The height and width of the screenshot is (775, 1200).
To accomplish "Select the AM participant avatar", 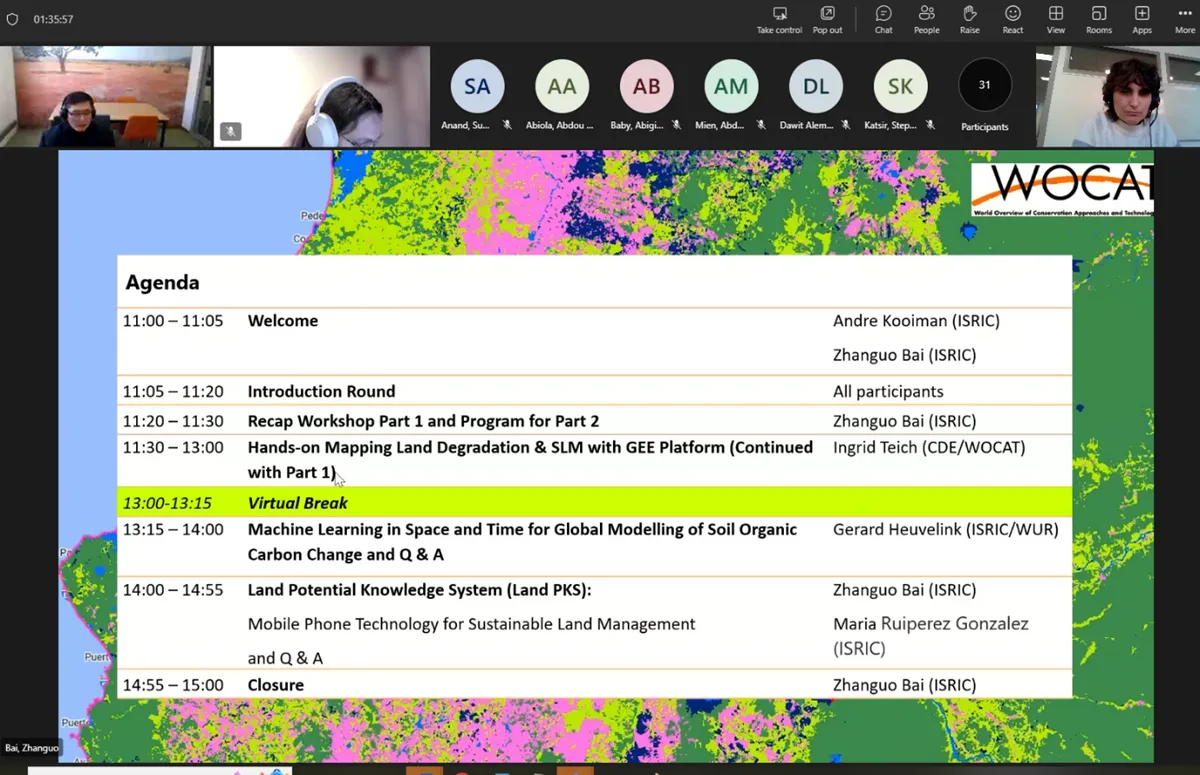I will tap(730, 87).
